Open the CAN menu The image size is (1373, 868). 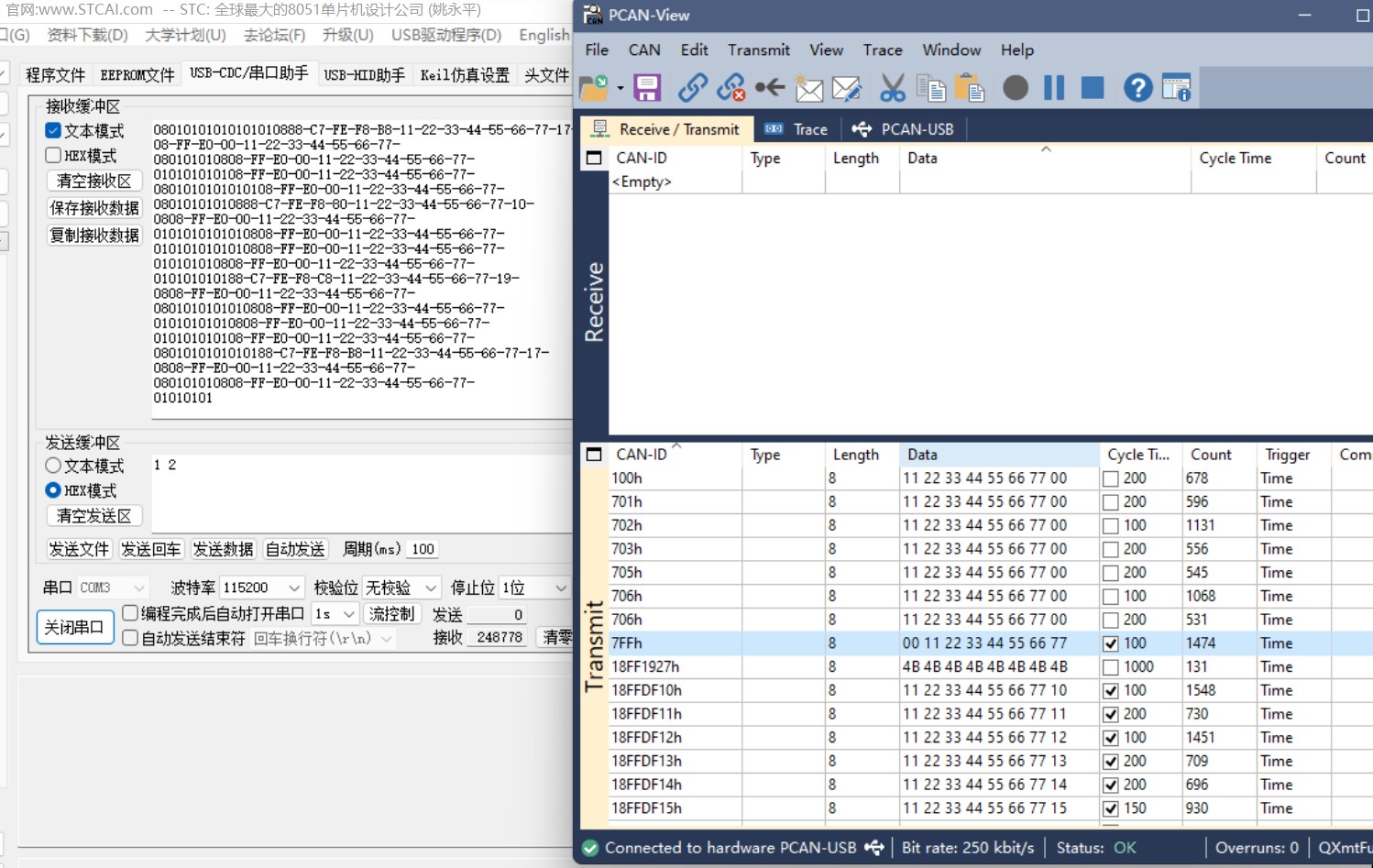(x=644, y=50)
